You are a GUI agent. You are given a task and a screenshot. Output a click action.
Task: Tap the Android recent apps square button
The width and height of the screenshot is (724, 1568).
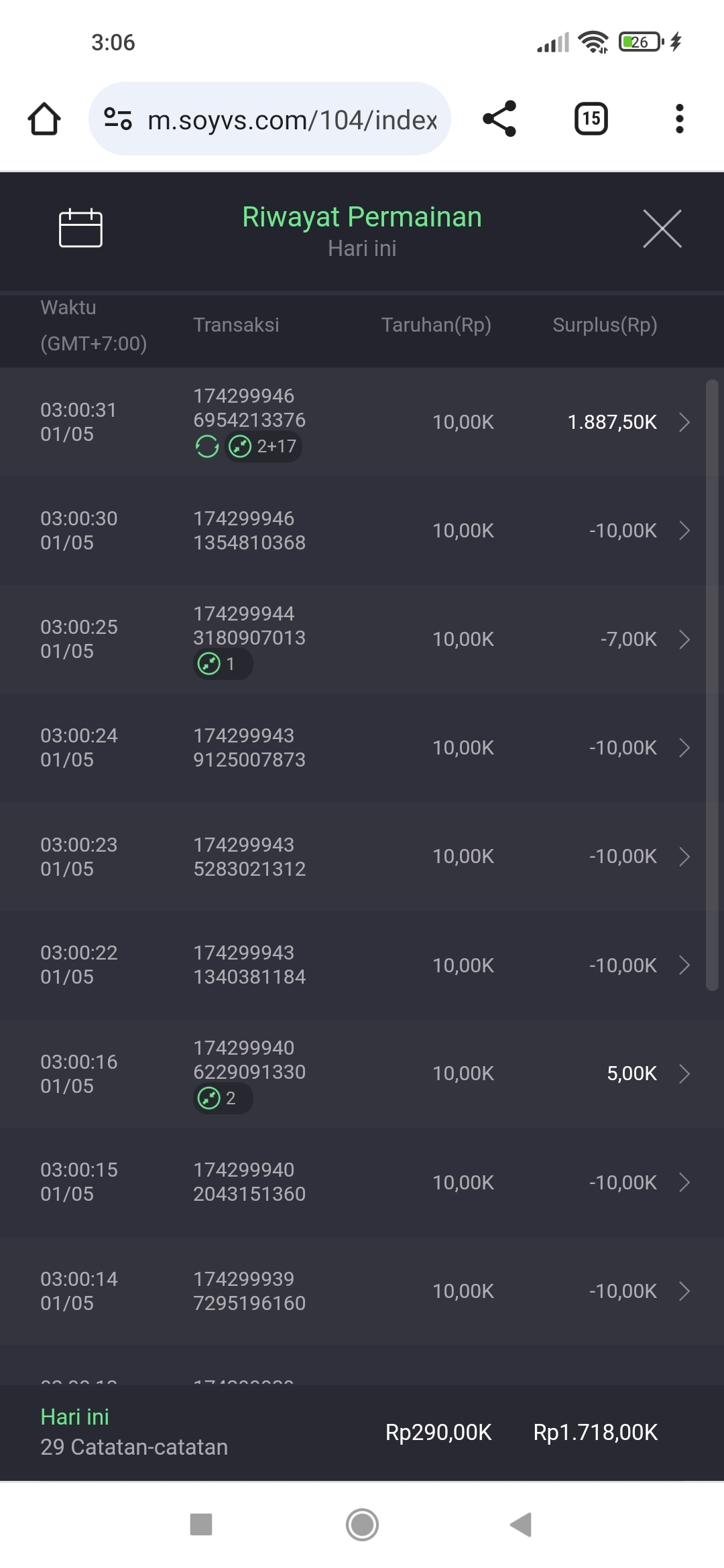click(x=201, y=1524)
